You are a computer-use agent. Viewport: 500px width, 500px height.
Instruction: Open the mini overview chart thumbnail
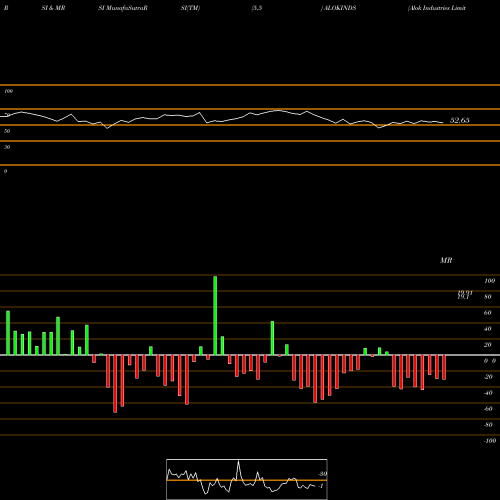tap(247, 479)
